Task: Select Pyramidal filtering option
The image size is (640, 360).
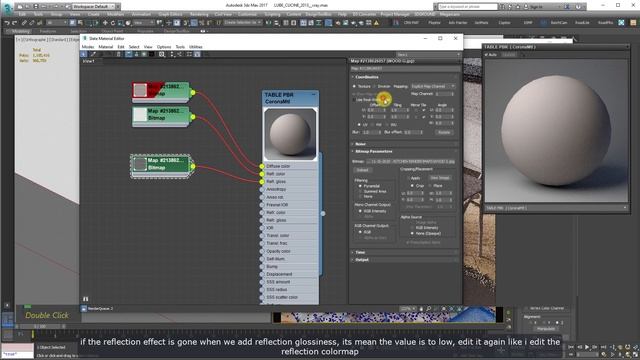Action: tap(360, 186)
